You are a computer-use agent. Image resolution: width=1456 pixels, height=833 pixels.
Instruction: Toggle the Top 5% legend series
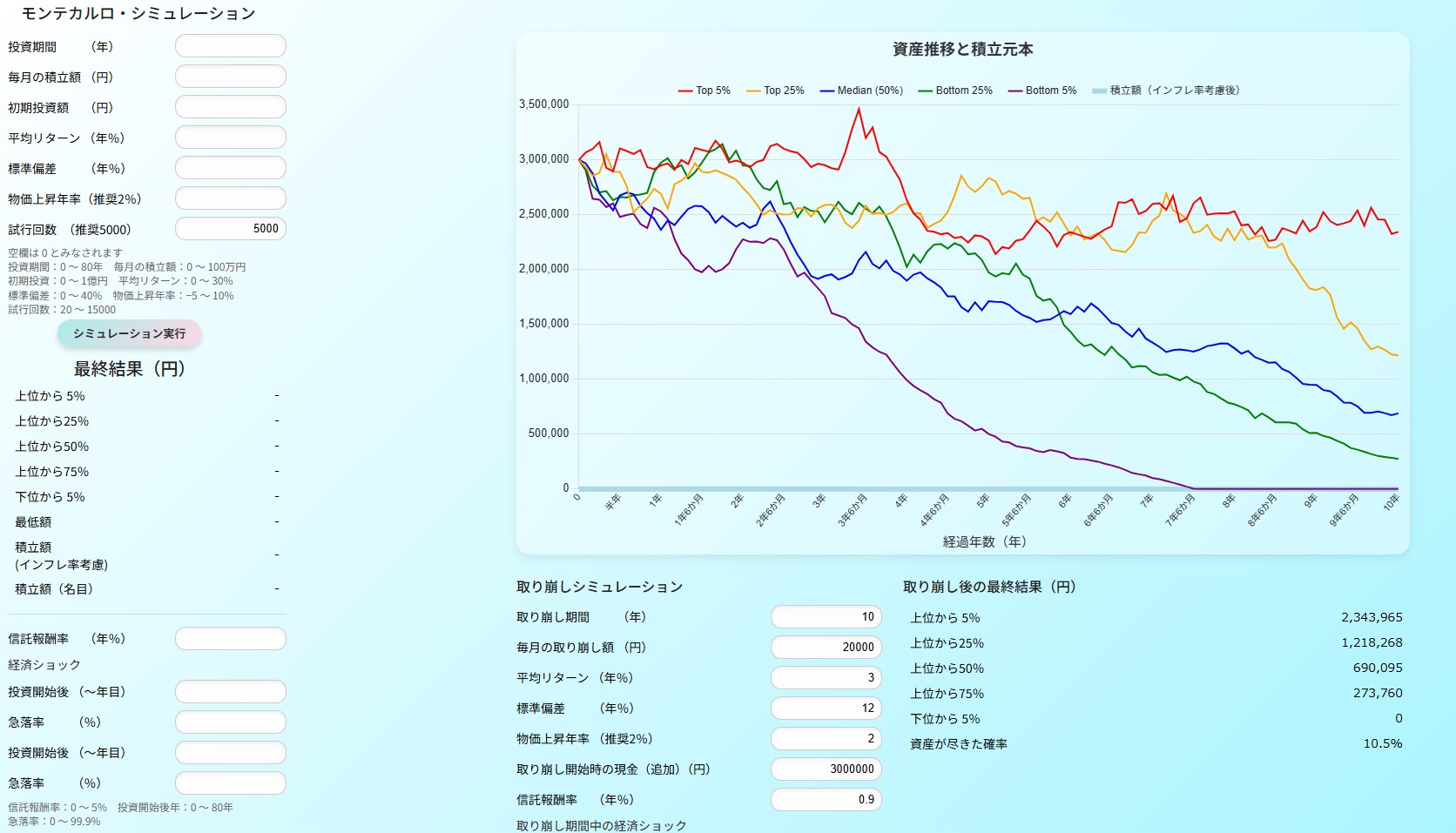704,91
